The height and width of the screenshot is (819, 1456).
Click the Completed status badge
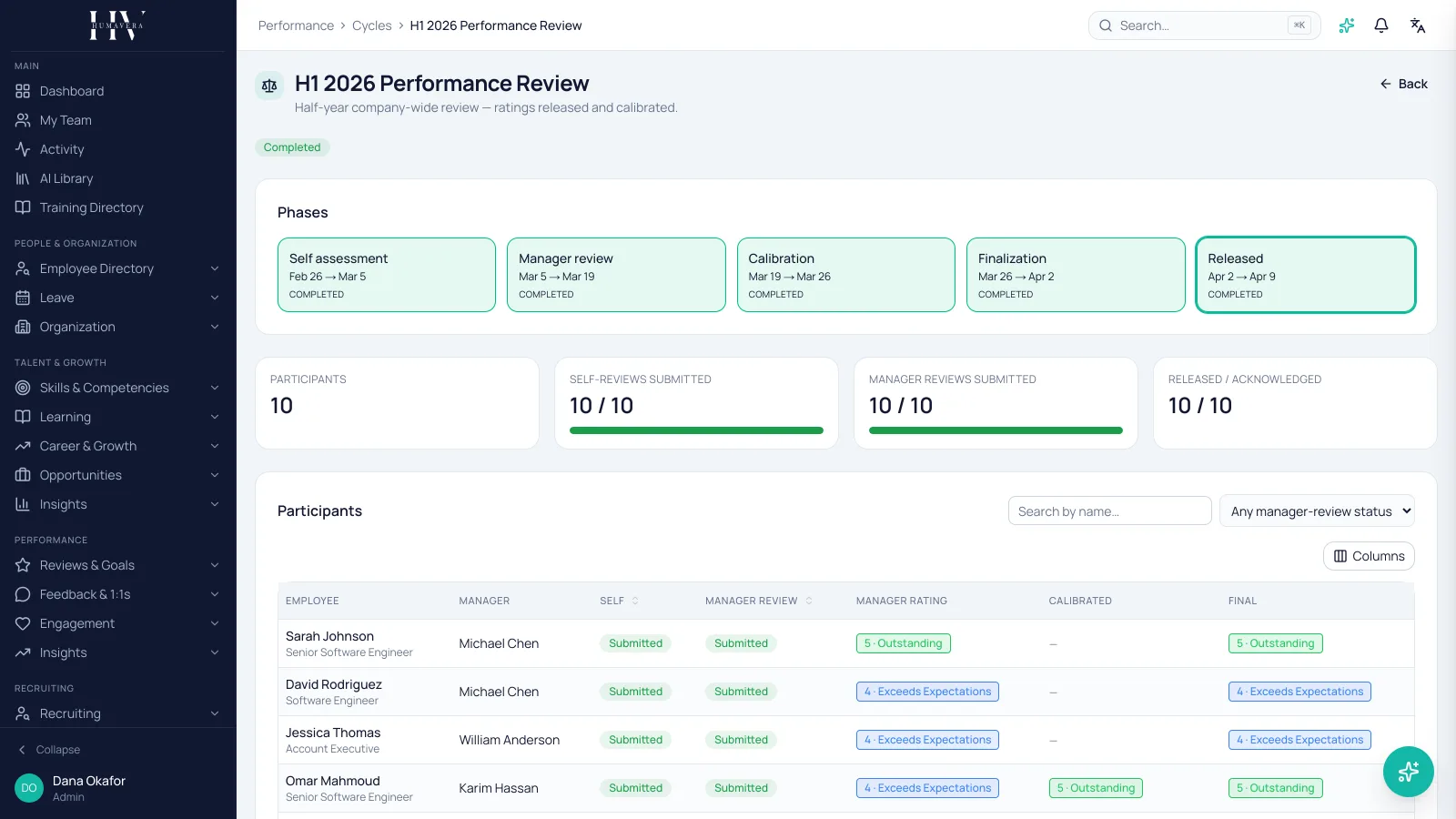(292, 147)
